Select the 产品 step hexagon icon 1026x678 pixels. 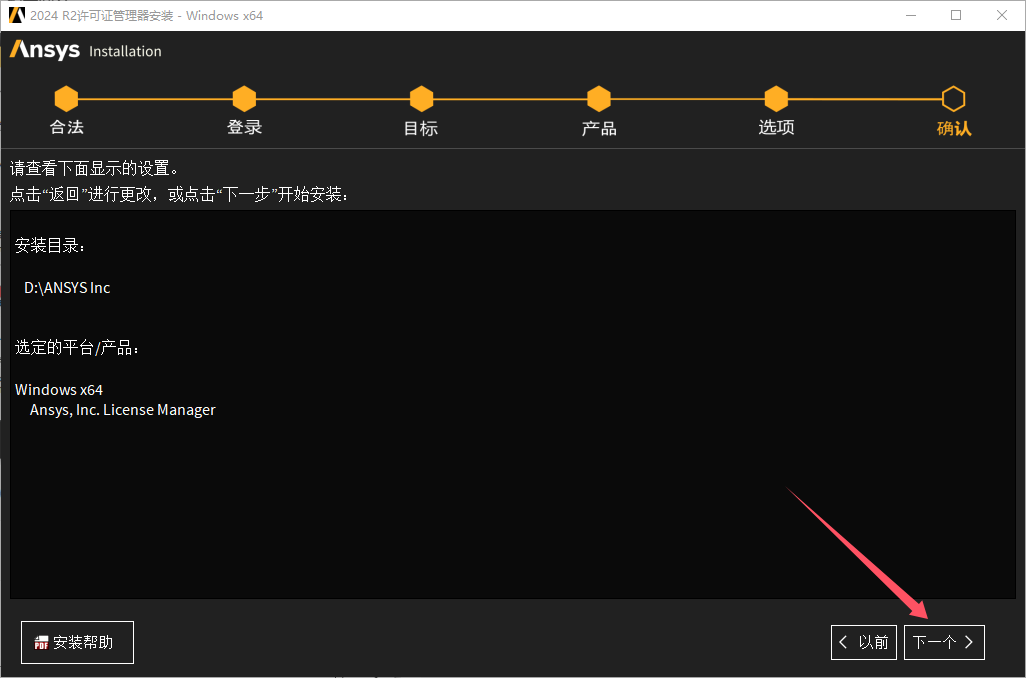(x=598, y=98)
